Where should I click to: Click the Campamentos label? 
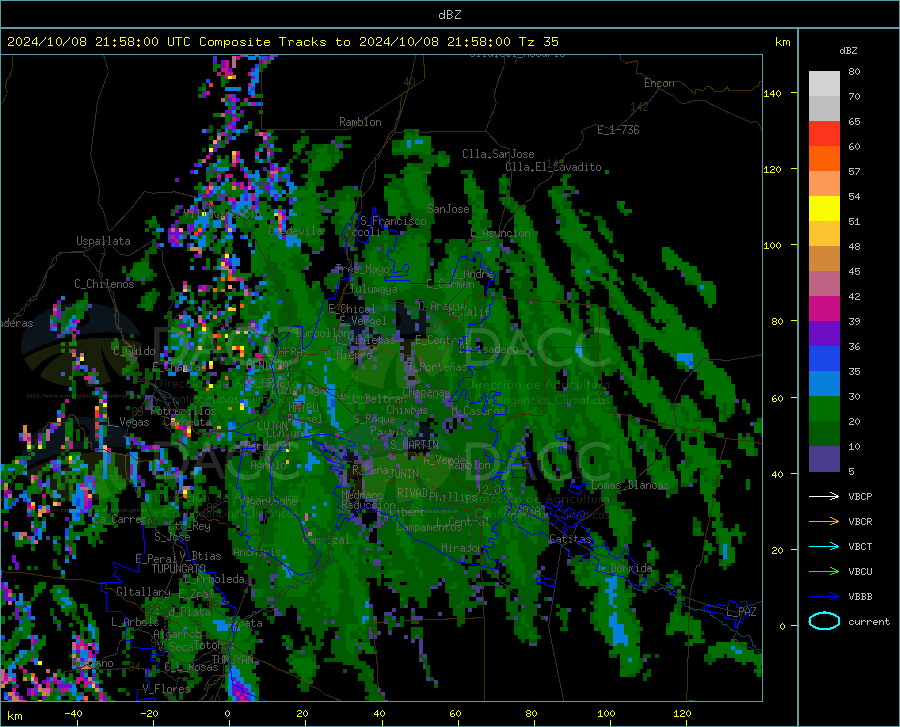429,527
